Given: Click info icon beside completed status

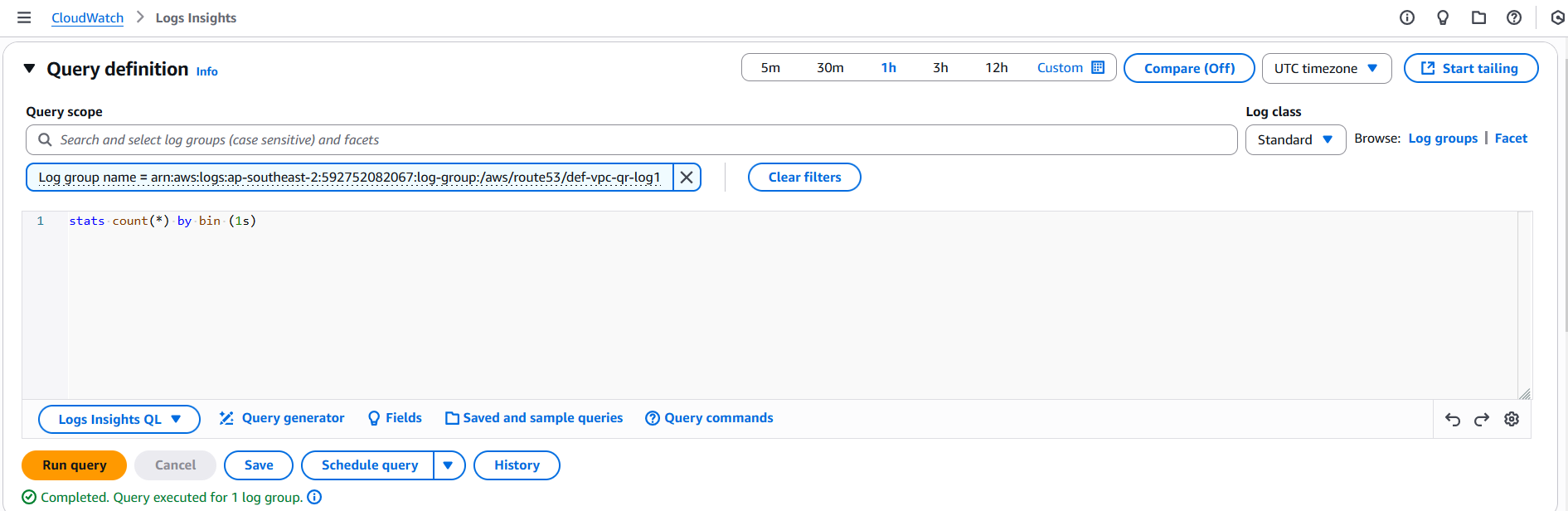Looking at the screenshot, I should click(x=314, y=497).
